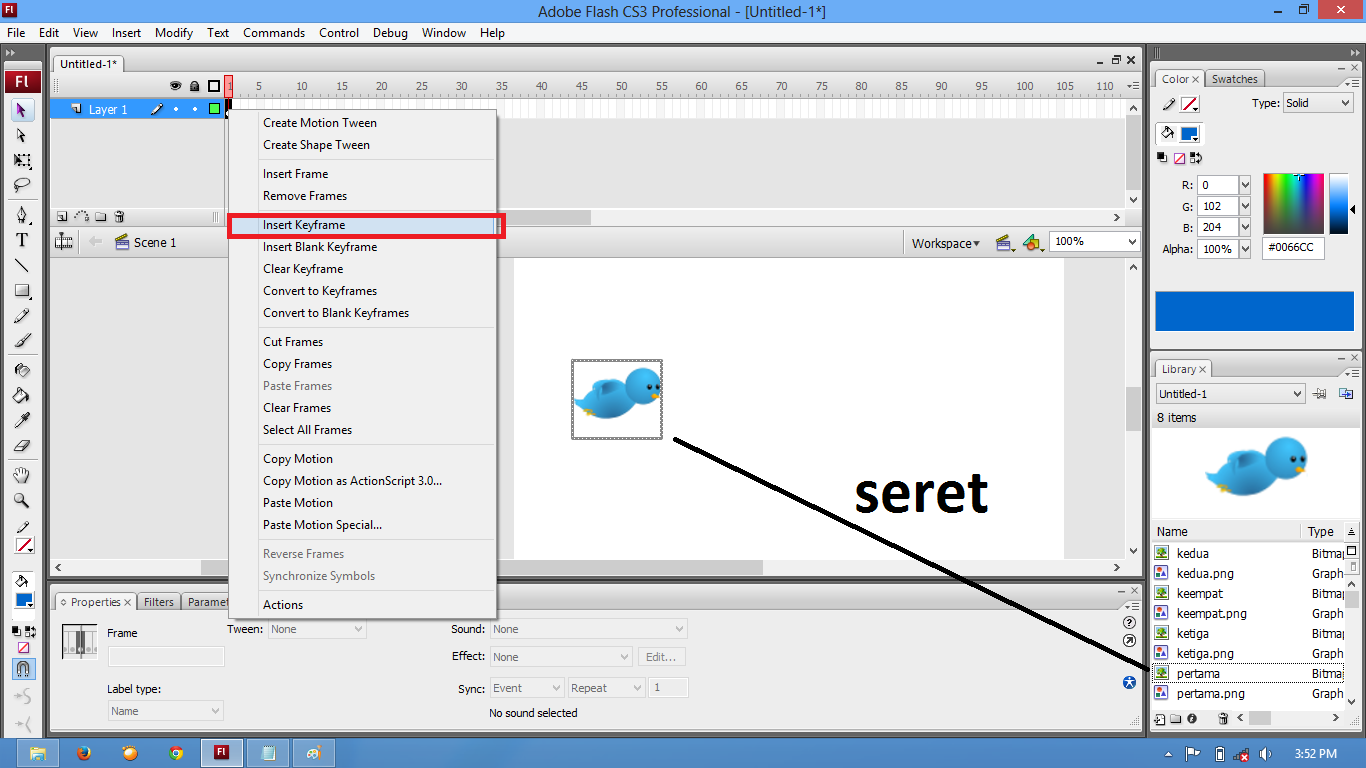This screenshot has height=768, width=1366.
Task: Select the Rectangle tool
Action: [x=22, y=291]
